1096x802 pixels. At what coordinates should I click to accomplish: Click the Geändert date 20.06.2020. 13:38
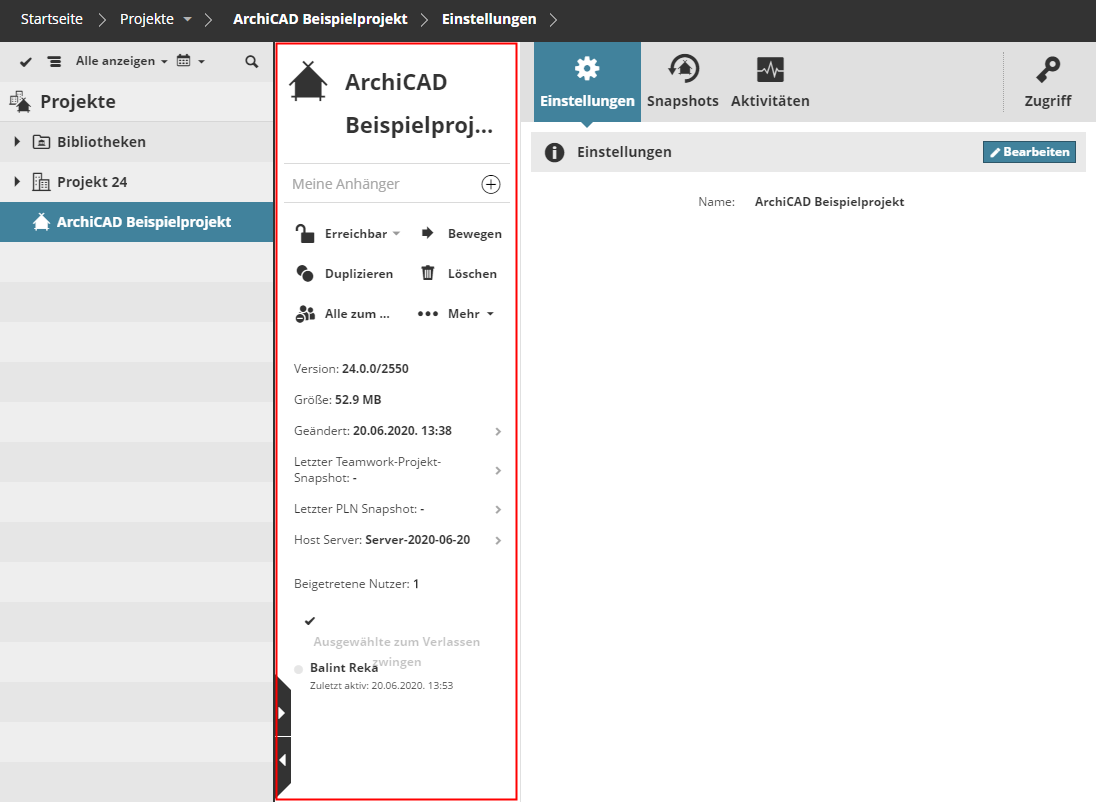tap(402, 431)
